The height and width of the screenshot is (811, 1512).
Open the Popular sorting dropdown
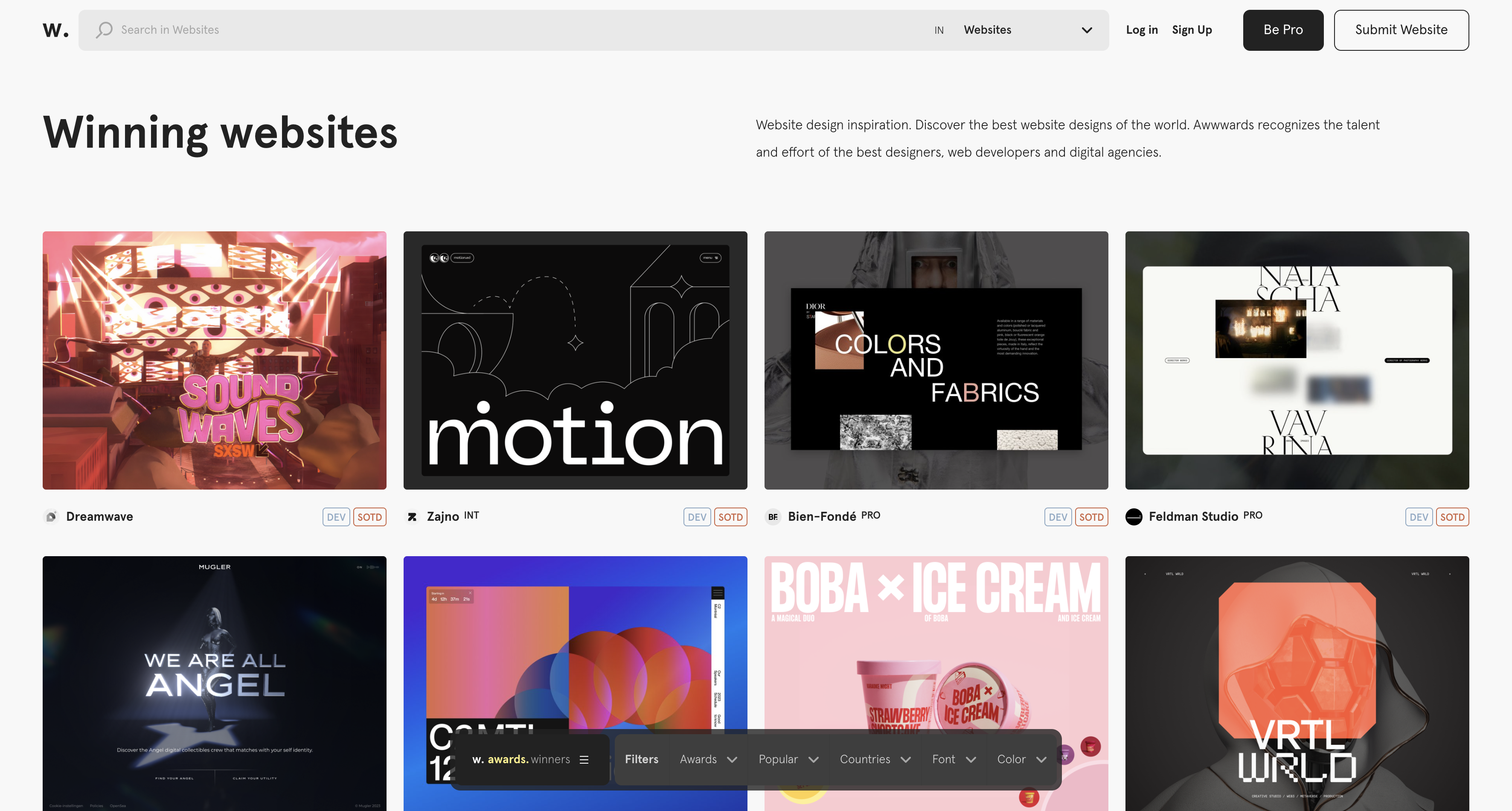788,759
